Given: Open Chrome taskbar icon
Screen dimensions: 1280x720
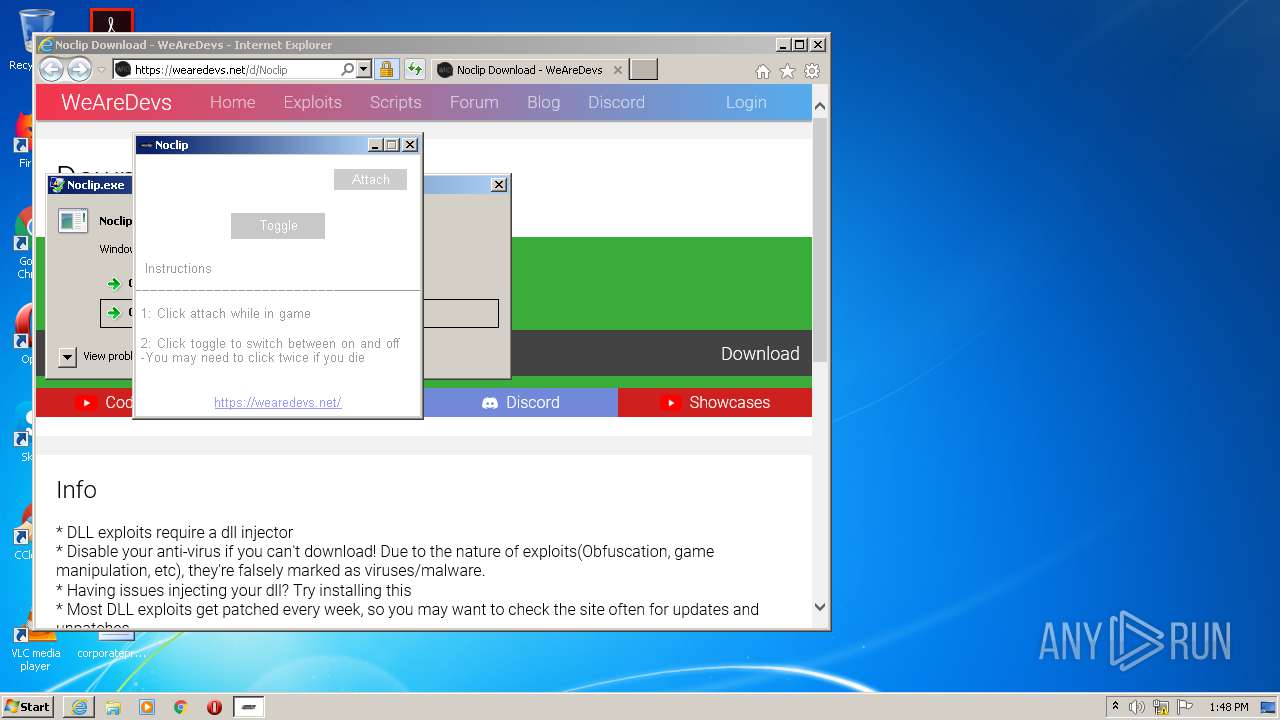Looking at the screenshot, I should click(180, 707).
